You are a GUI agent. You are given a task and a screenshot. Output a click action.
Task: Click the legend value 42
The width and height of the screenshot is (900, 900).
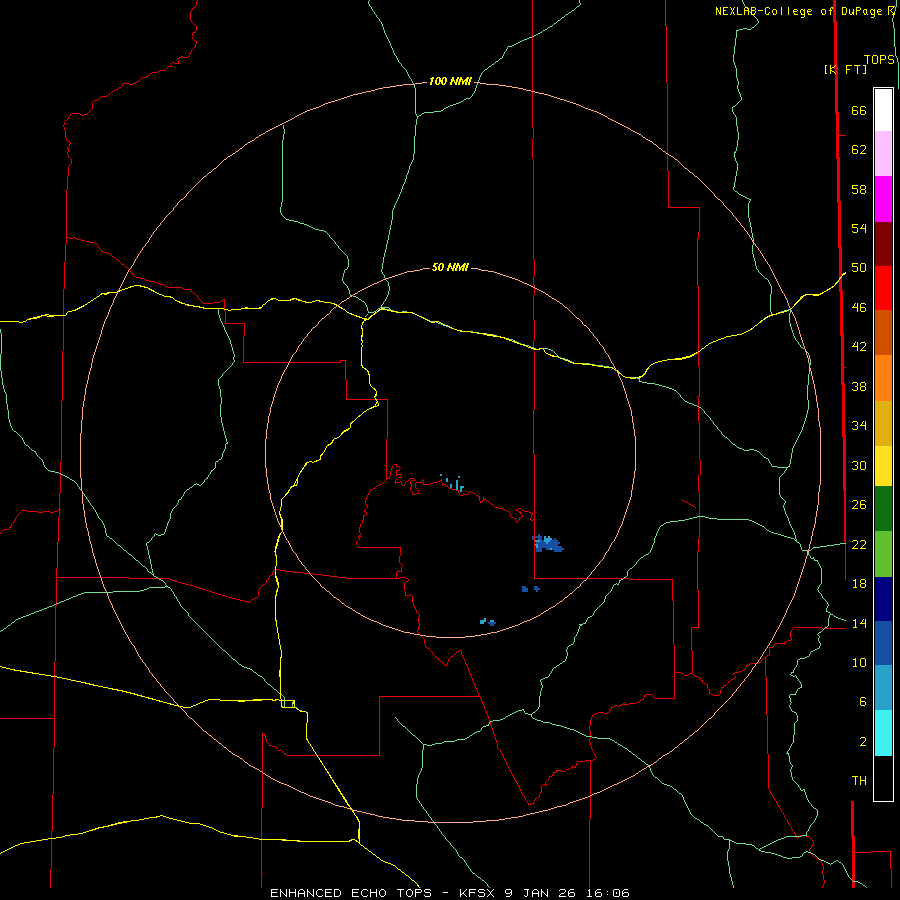[859, 347]
